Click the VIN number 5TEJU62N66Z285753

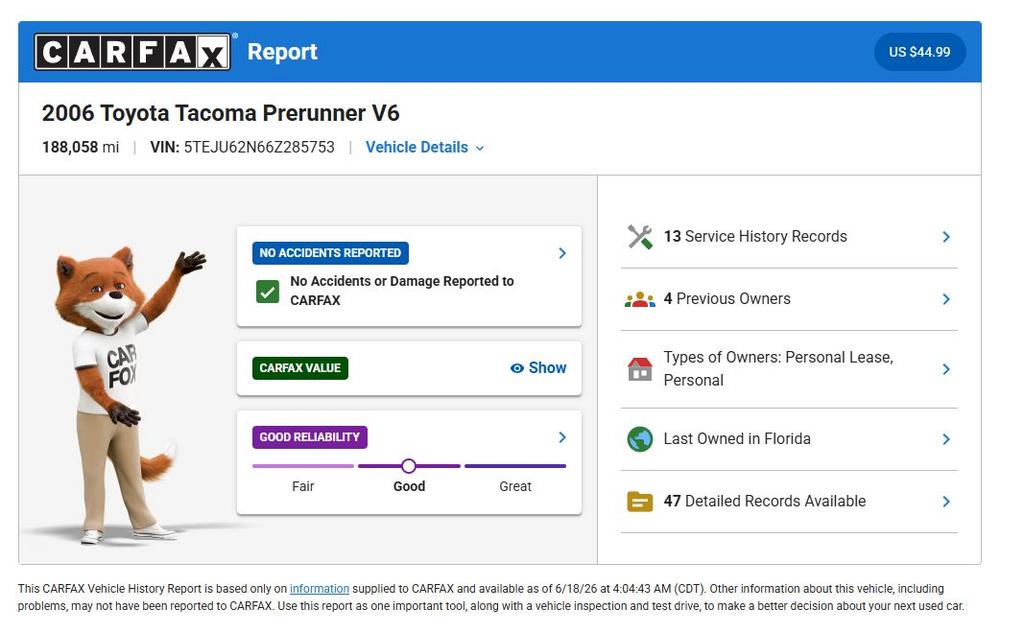[x=259, y=147]
